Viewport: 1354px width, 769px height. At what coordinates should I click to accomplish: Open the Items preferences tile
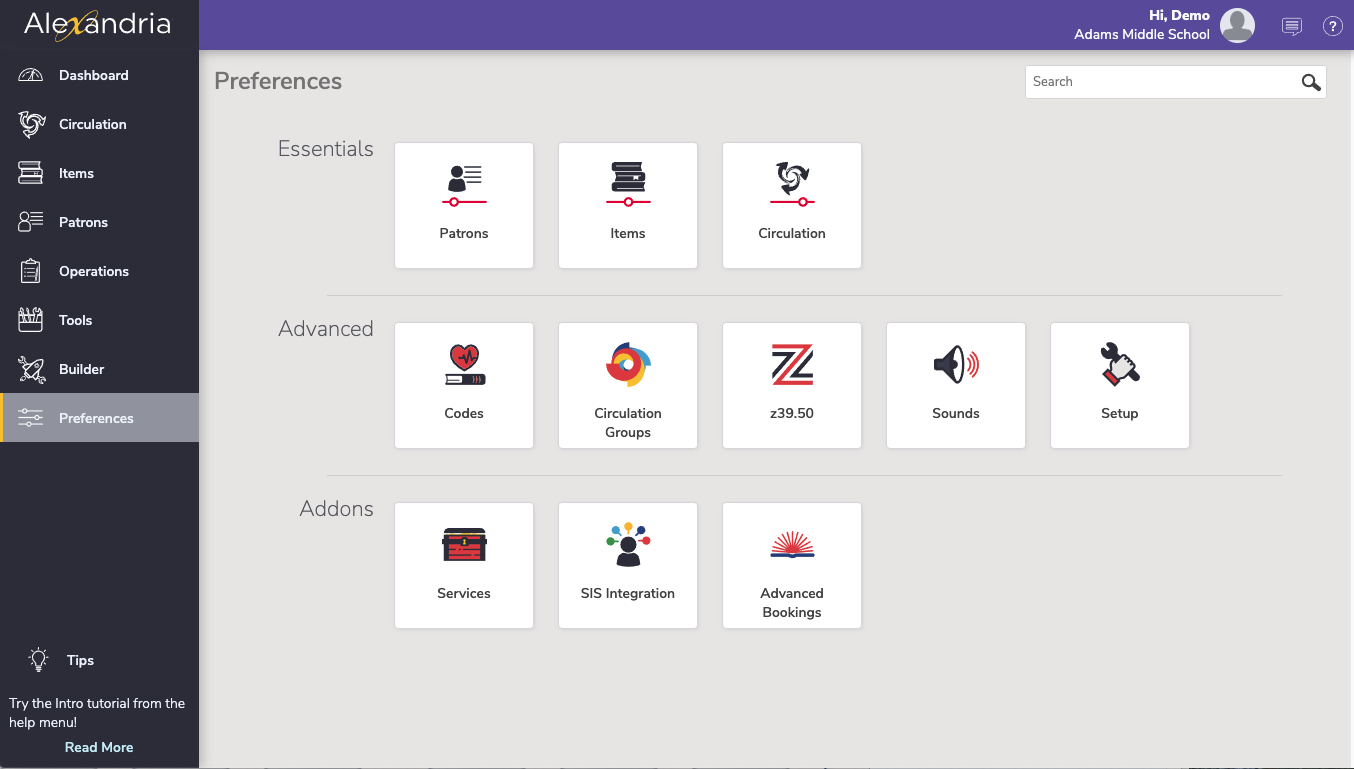tap(628, 205)
